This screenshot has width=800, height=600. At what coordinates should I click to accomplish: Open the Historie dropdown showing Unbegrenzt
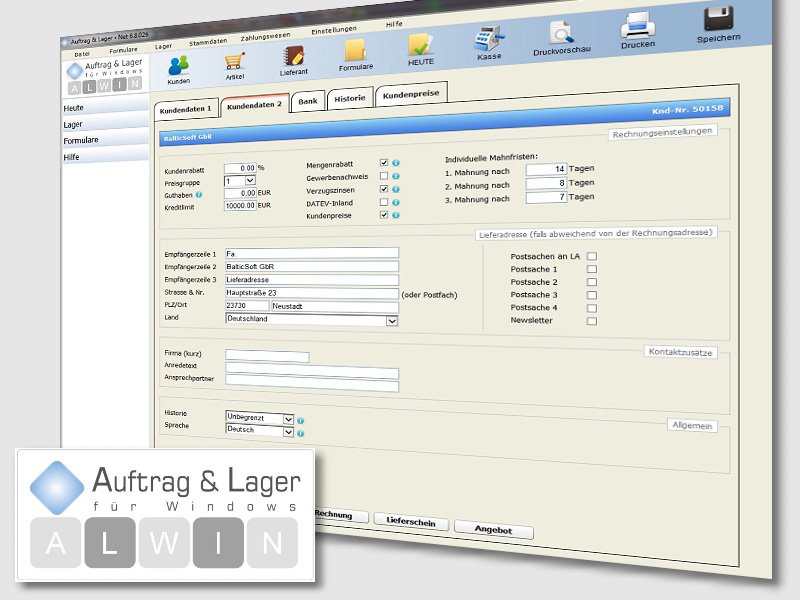pyautogui.click(x=260, y=418)
